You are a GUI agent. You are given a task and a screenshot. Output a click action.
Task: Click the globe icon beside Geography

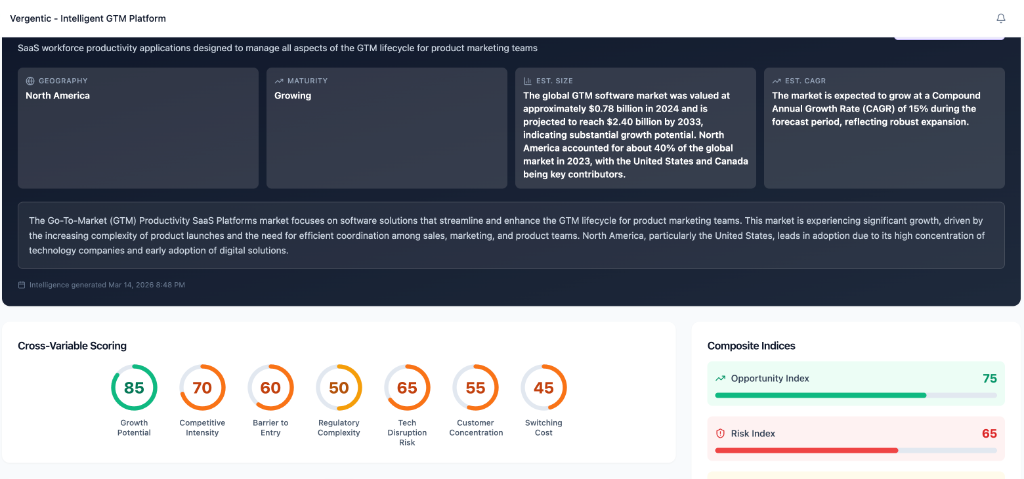pyautogui.click(x=30, y=81)
